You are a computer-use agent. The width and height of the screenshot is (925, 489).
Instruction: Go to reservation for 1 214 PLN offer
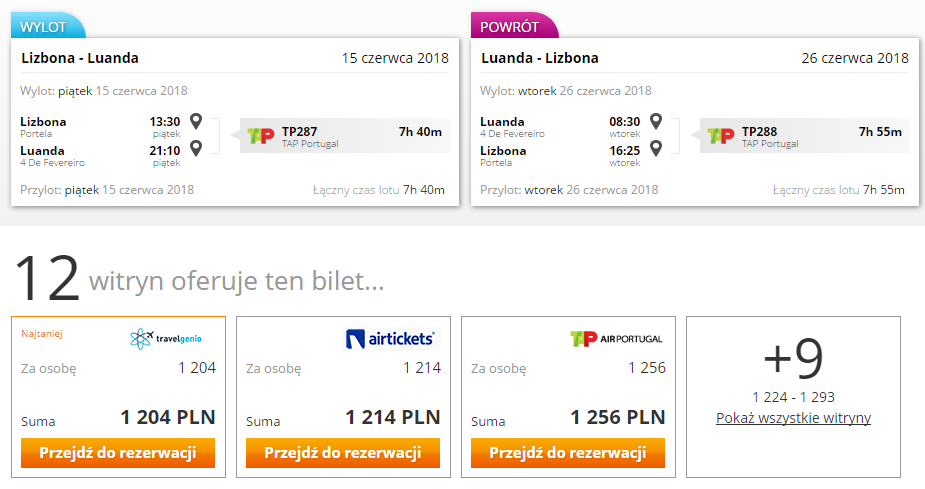pos(343,453)
